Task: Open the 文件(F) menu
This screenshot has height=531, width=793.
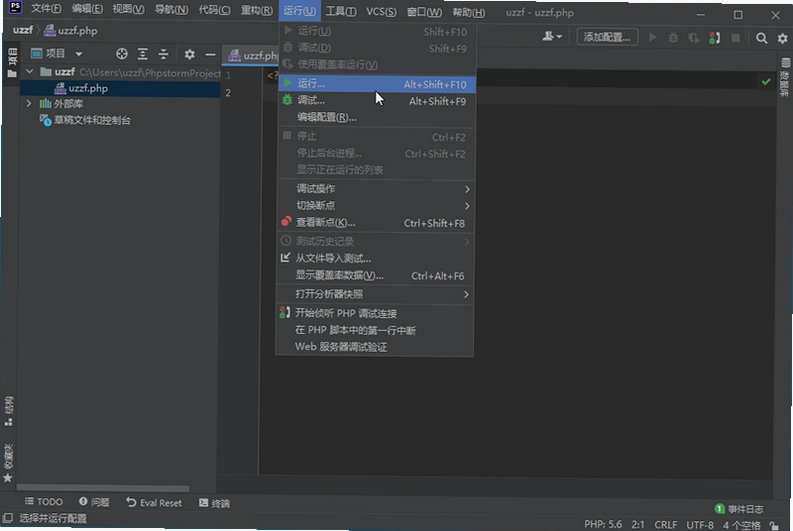Action: [x=46, y=9]
